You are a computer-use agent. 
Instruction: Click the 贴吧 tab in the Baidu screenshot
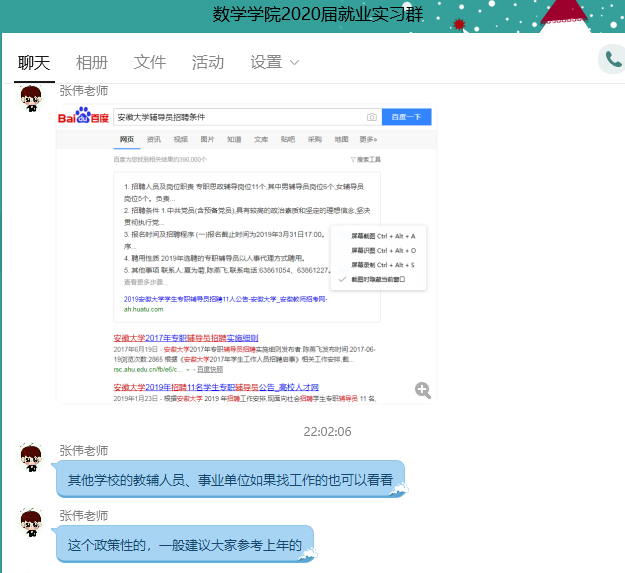[288, 139]
